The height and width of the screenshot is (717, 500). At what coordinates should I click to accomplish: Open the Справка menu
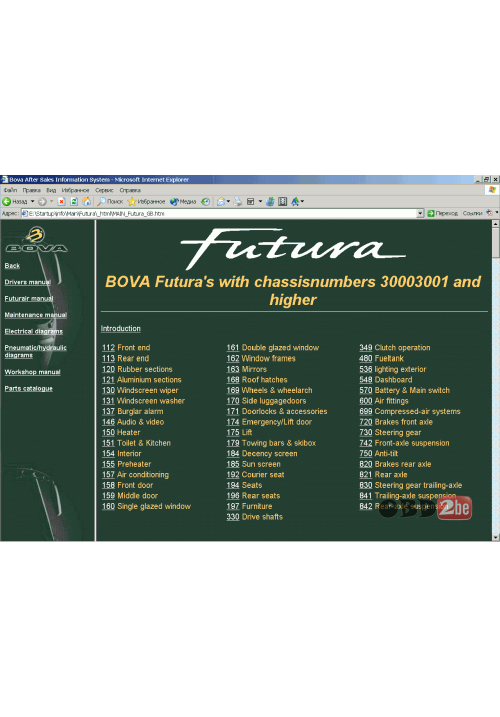(130, 190)
